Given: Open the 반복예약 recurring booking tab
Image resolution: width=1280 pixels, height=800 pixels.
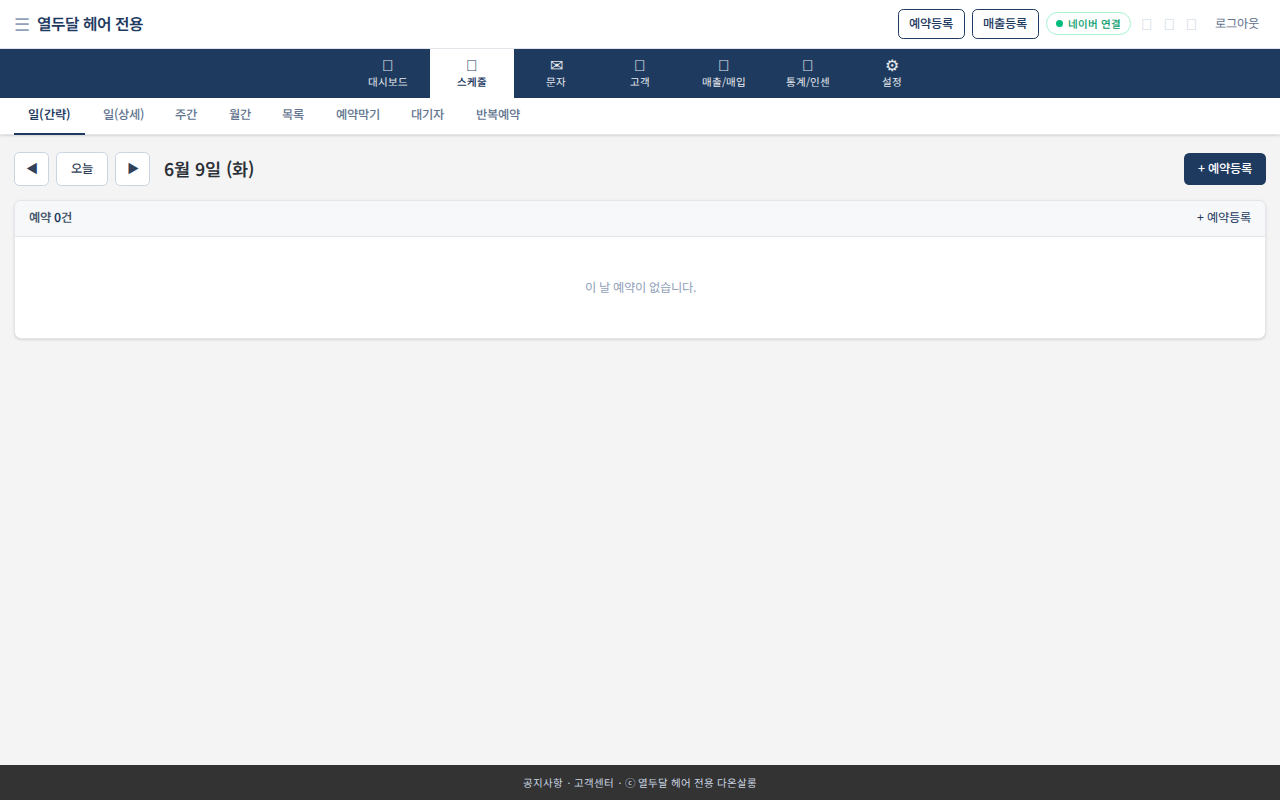Looking at the screenshot, I should click(x=498, y=115).
